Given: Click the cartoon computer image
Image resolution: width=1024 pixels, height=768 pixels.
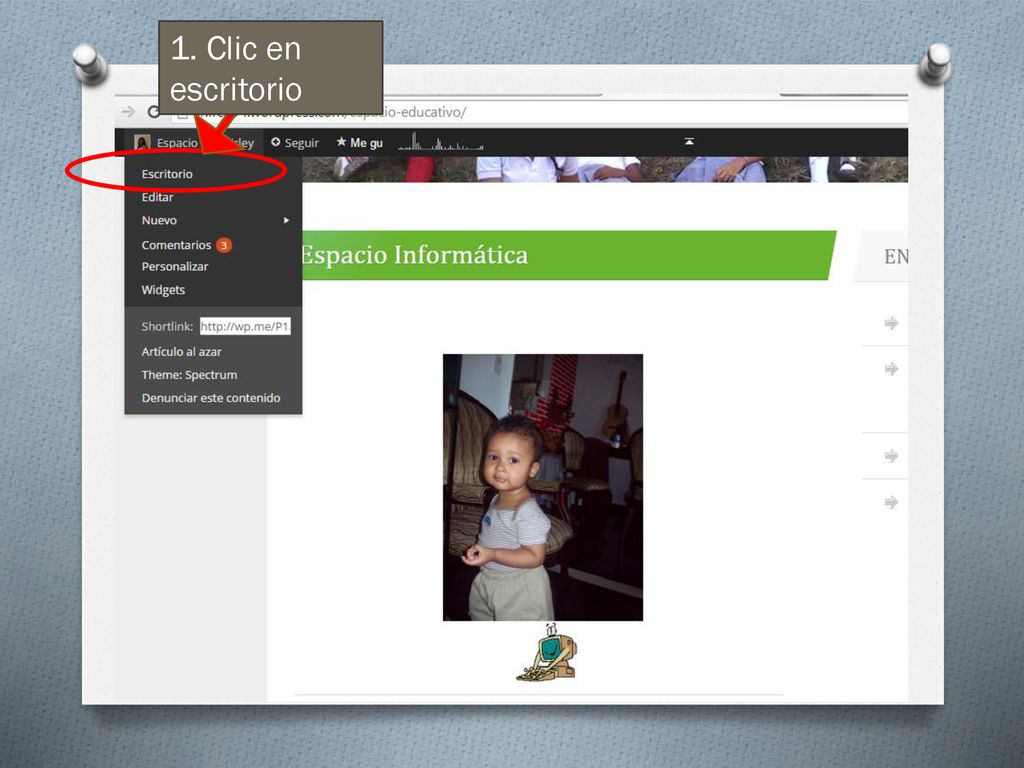Looking at the screenshot, I should click(x=547, y=653).
